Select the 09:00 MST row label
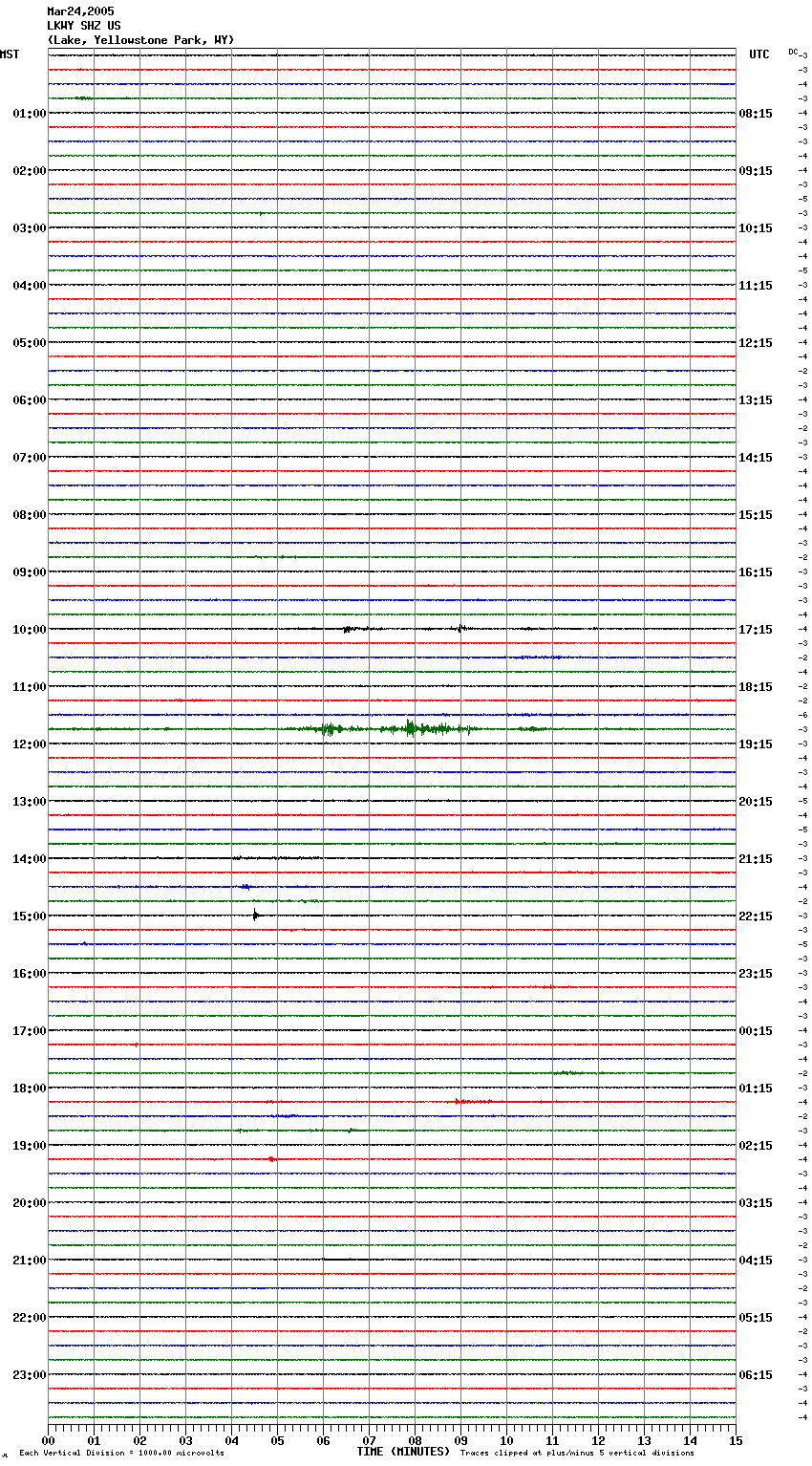 tap(30, 572)
